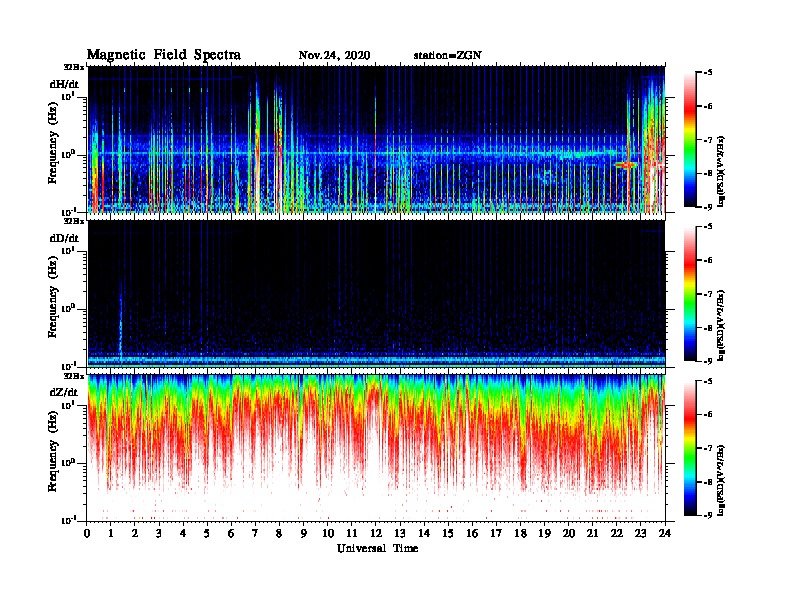Click the dH/dt panel's color bar
This screenshot has height=612, width=792.
(690, 140)
